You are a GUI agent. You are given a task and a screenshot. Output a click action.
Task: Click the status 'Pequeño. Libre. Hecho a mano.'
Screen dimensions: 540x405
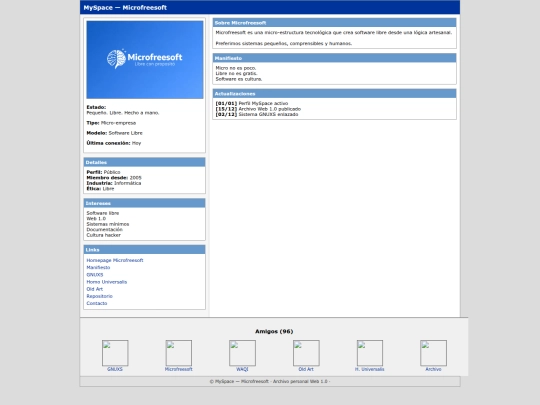pyautogui.click(x=123, y=113)
